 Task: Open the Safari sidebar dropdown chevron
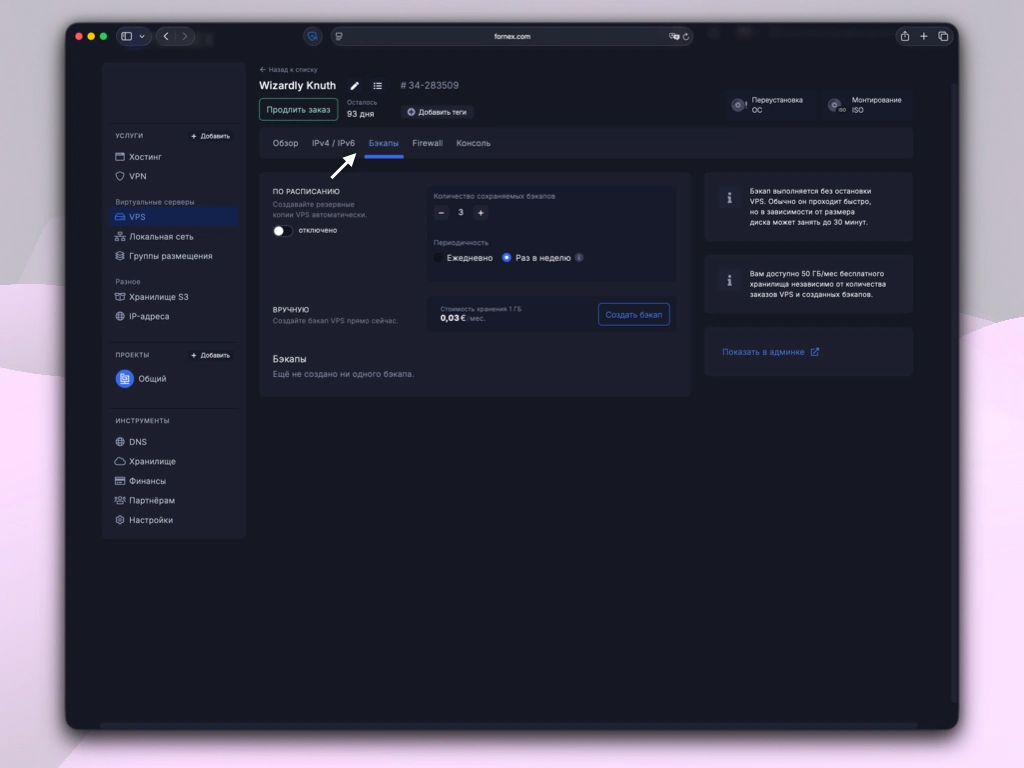click(142, 36)
